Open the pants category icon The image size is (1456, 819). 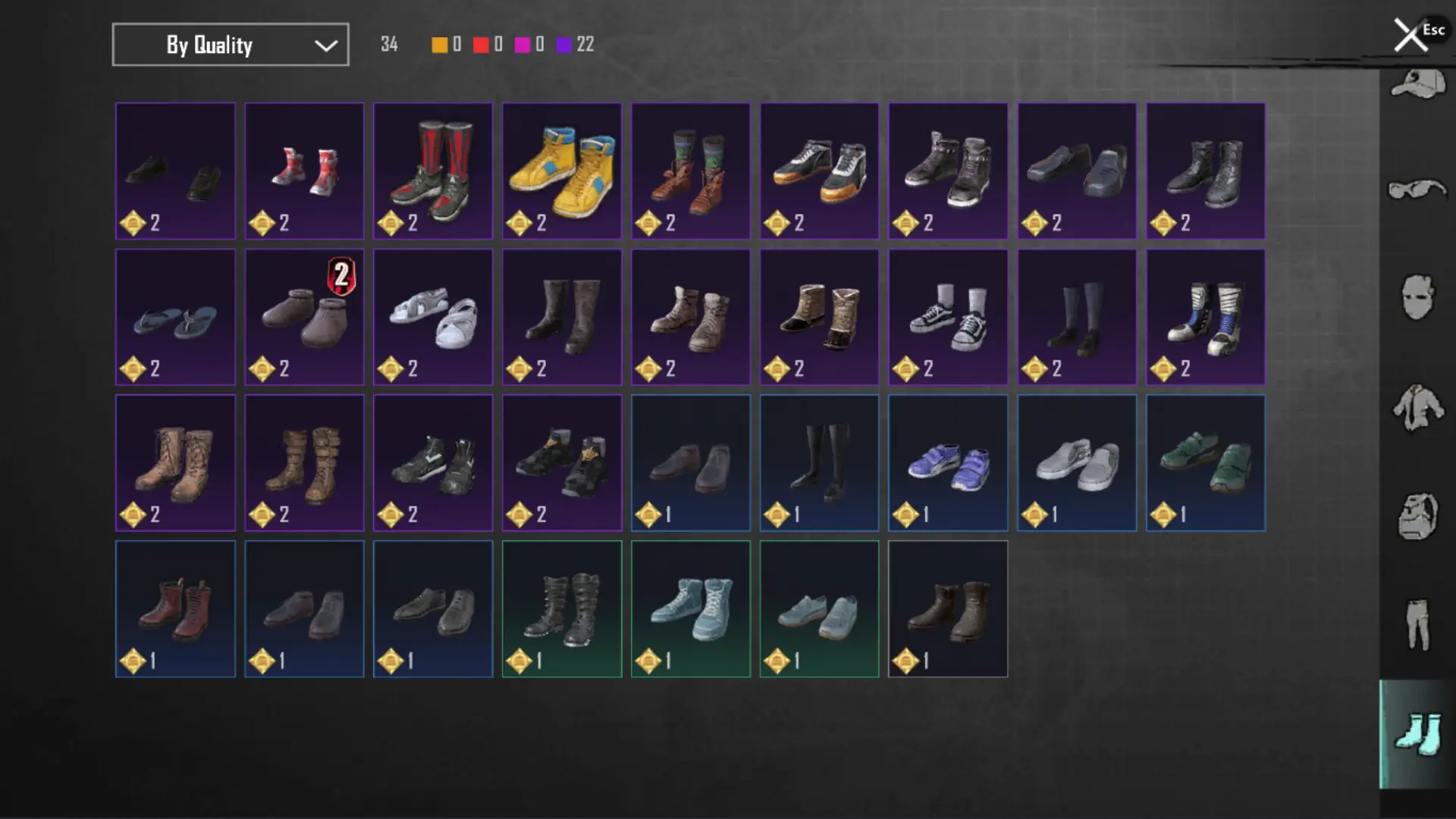(x=1417, y=625)
